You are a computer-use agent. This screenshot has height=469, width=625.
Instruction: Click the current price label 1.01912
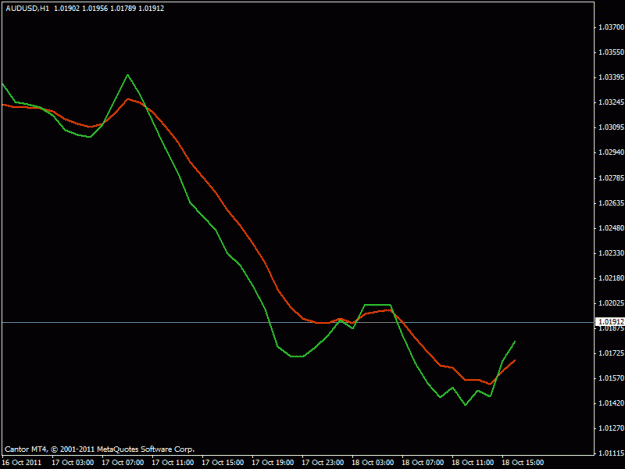tap(611, 322)
